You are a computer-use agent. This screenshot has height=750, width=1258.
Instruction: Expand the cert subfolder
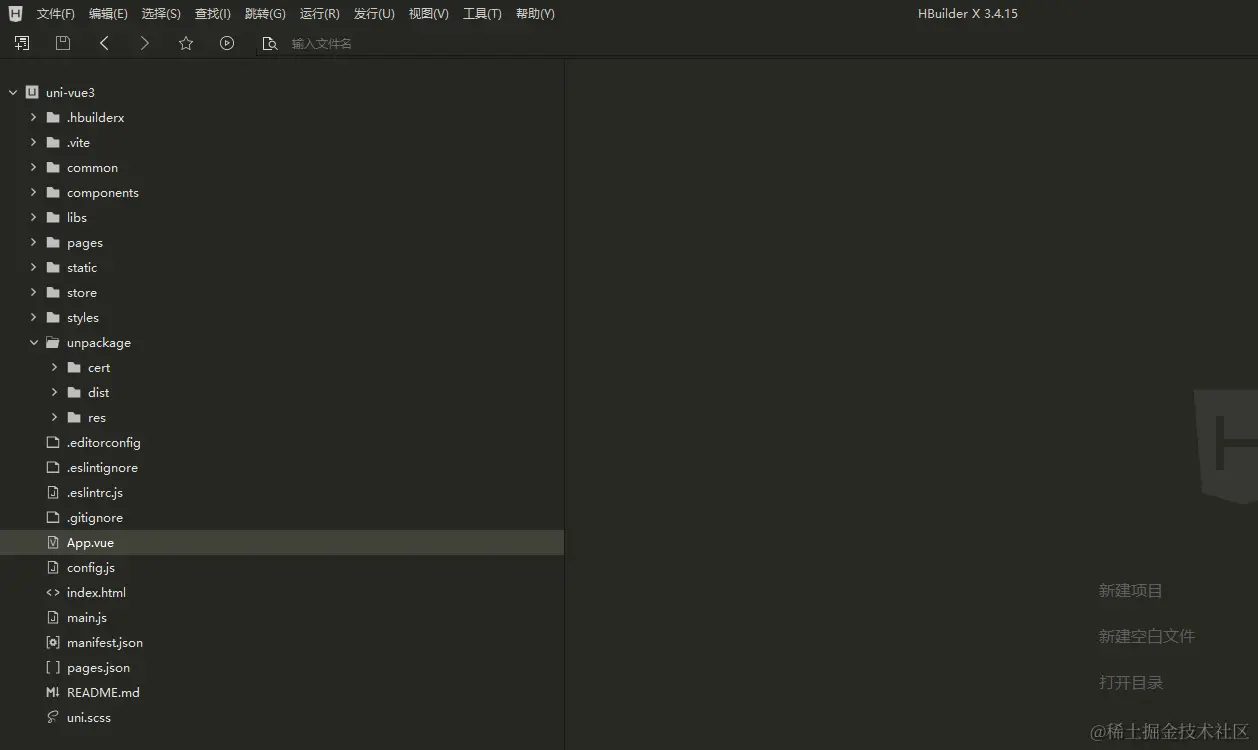tap(54, 367)
